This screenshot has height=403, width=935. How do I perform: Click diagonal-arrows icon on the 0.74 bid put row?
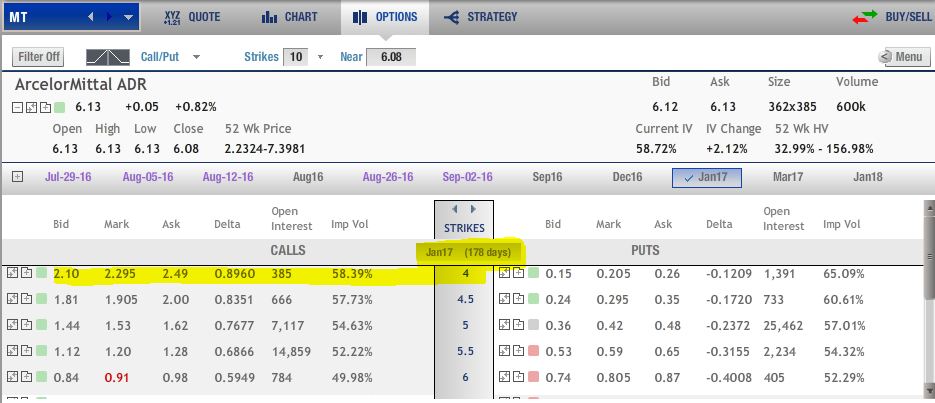(504, 377)
